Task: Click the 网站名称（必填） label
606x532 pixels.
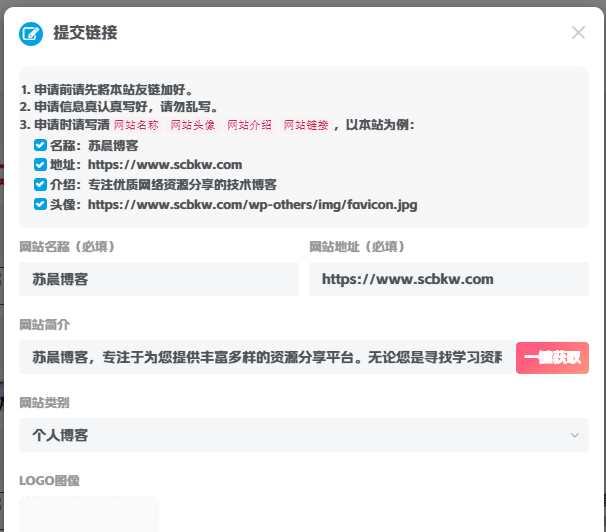Action: [67, 246]
